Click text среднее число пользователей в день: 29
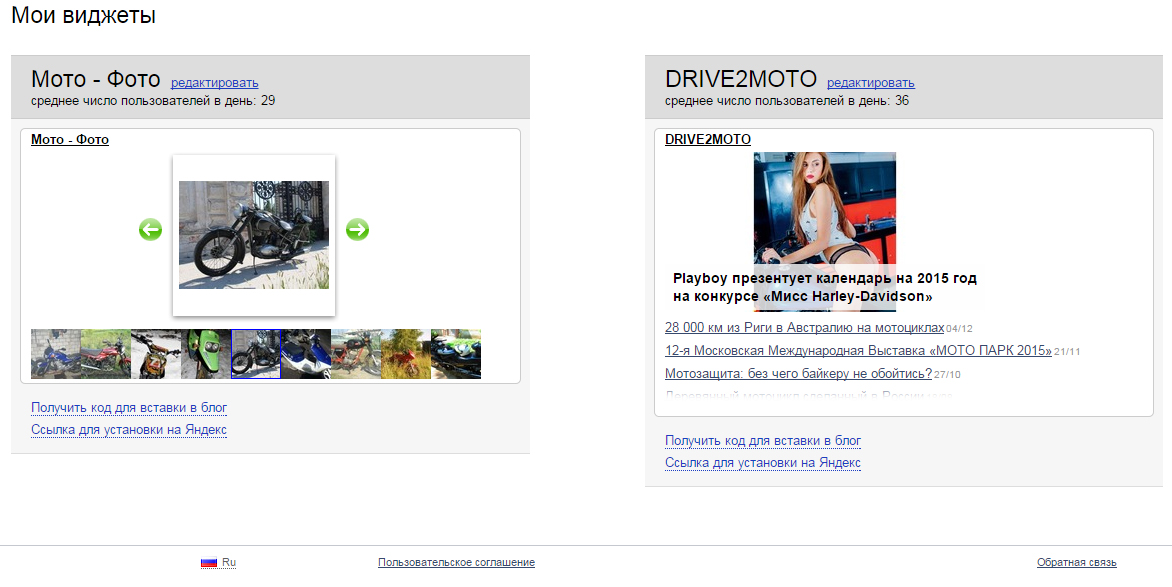 click(153, 101)
